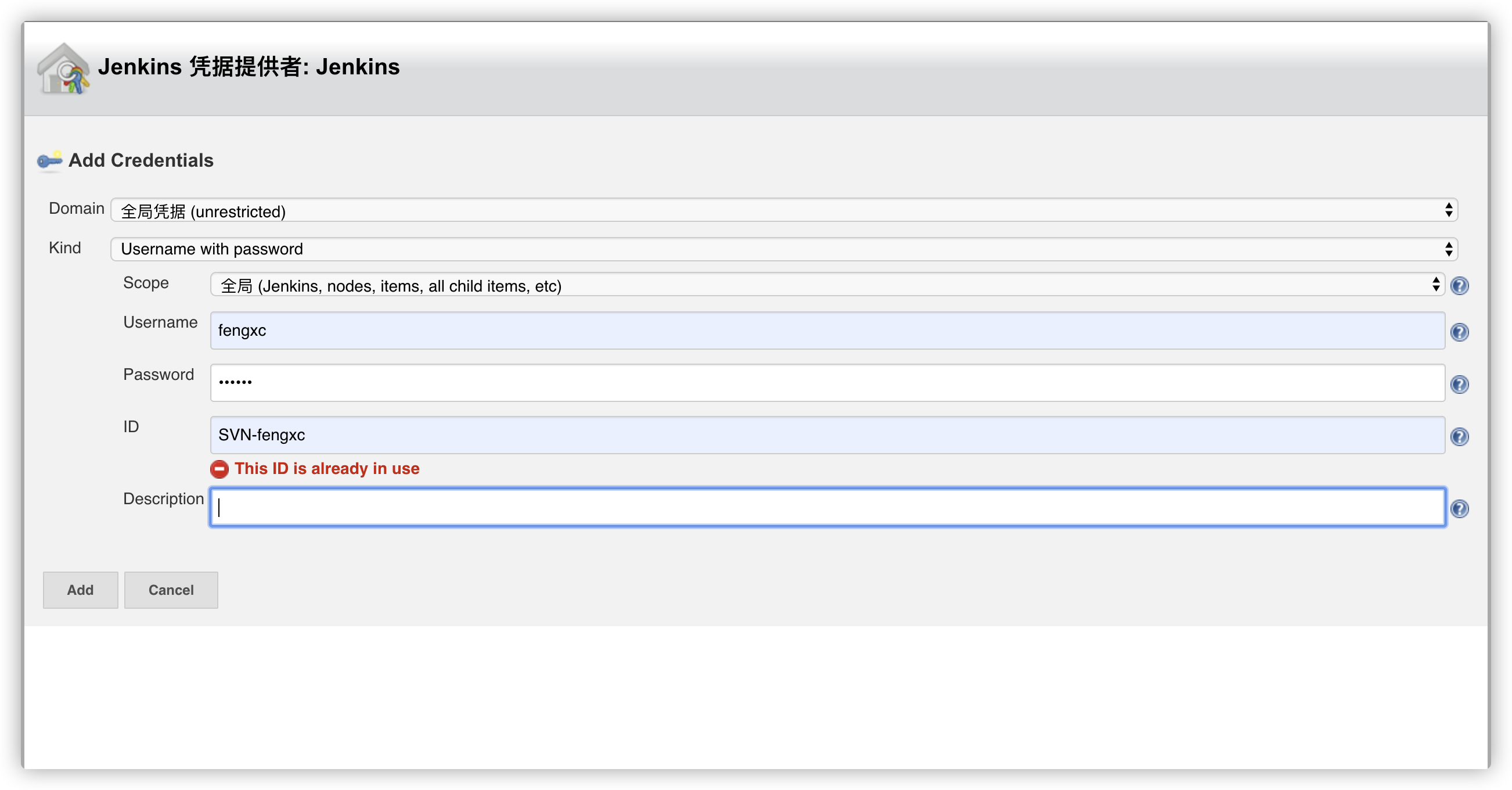The height and width of the screenshot is (790, 1512).
Task: Click the red error icon under ID
Action: pyautogui.click(x=219, y=469)
